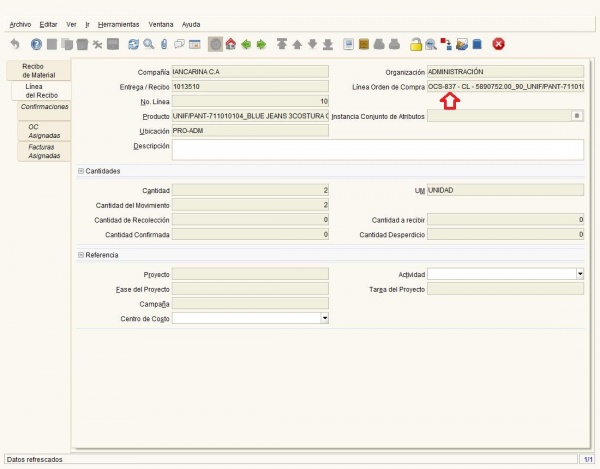Click the status text Datos refrescados
Screen dimensions: 600x469
(x=35, y=459)
